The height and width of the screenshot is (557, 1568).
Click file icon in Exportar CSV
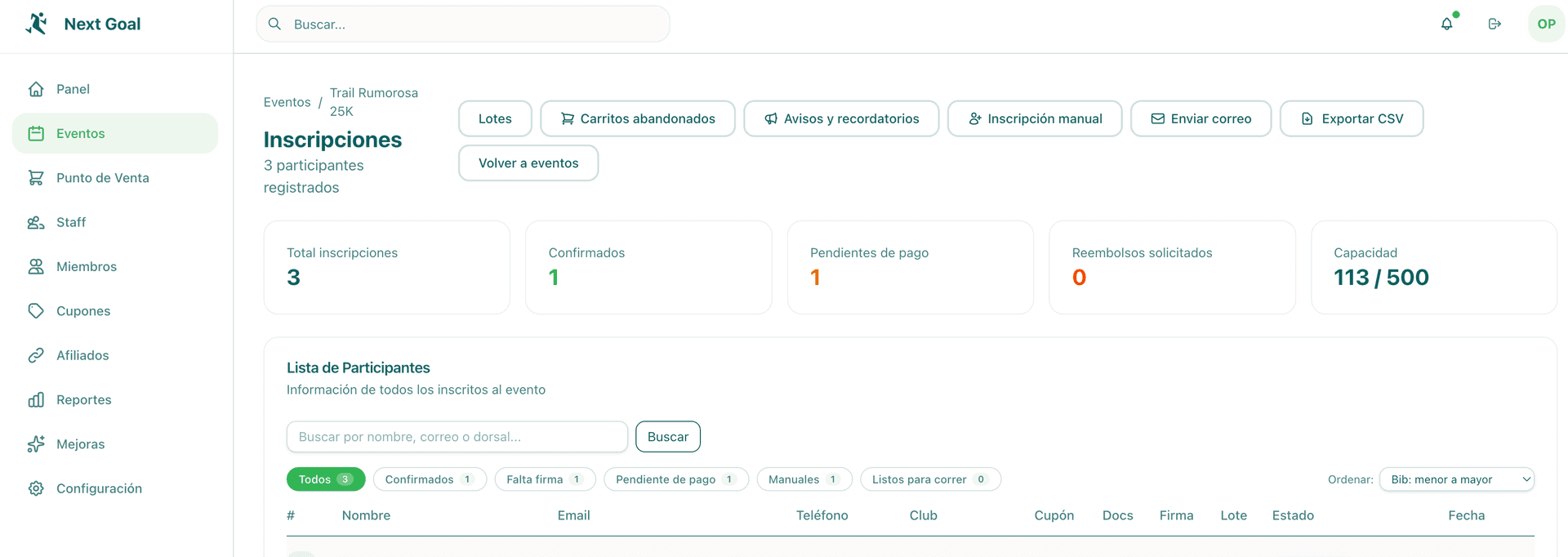tap(1307, 118)
